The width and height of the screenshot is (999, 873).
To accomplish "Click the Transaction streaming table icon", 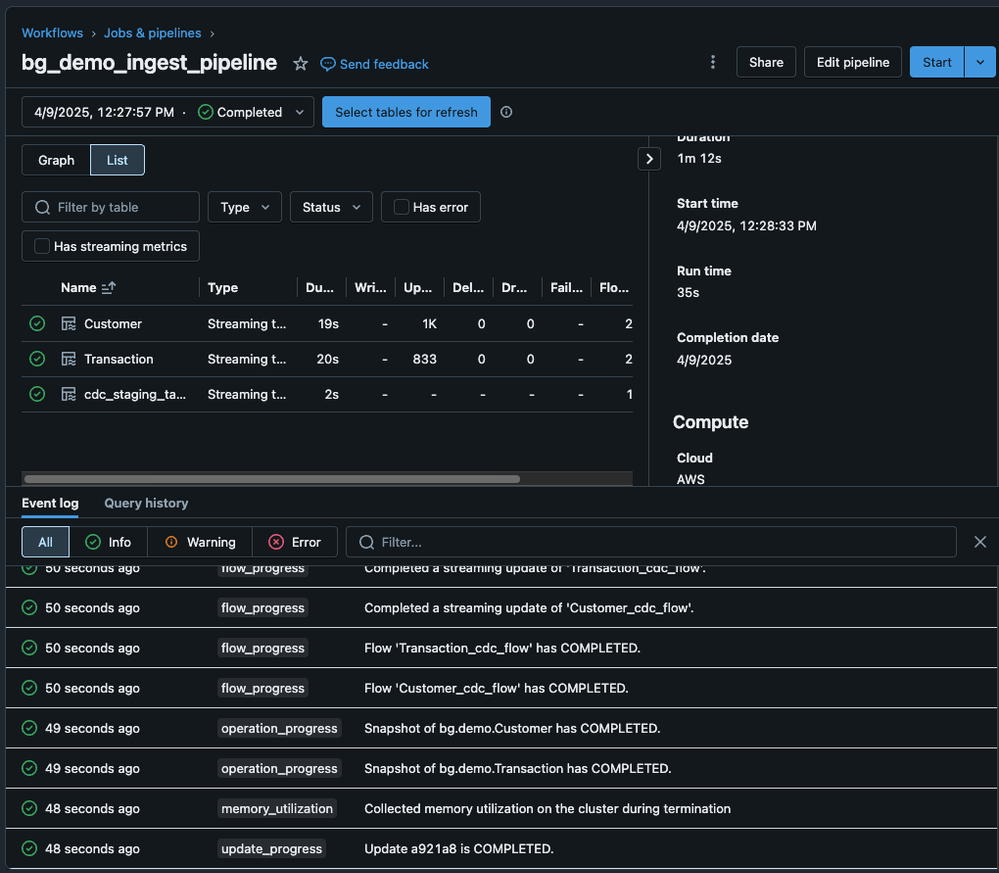I will point(68,359).
